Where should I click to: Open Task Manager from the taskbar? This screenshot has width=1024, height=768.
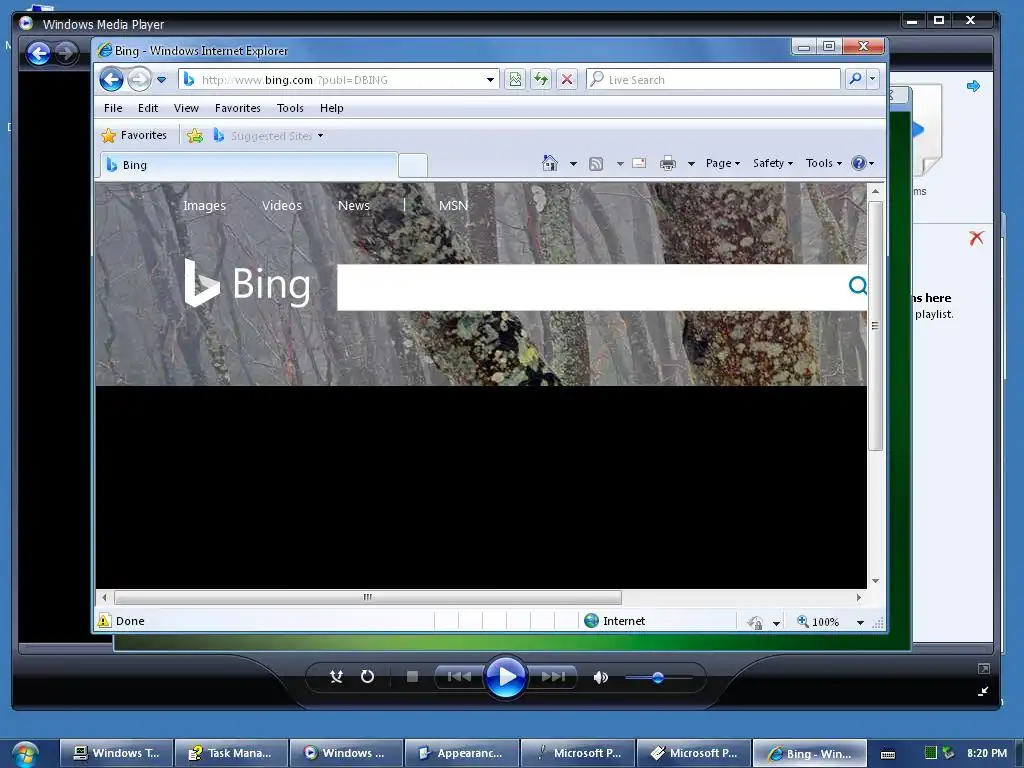pos(232,753)
